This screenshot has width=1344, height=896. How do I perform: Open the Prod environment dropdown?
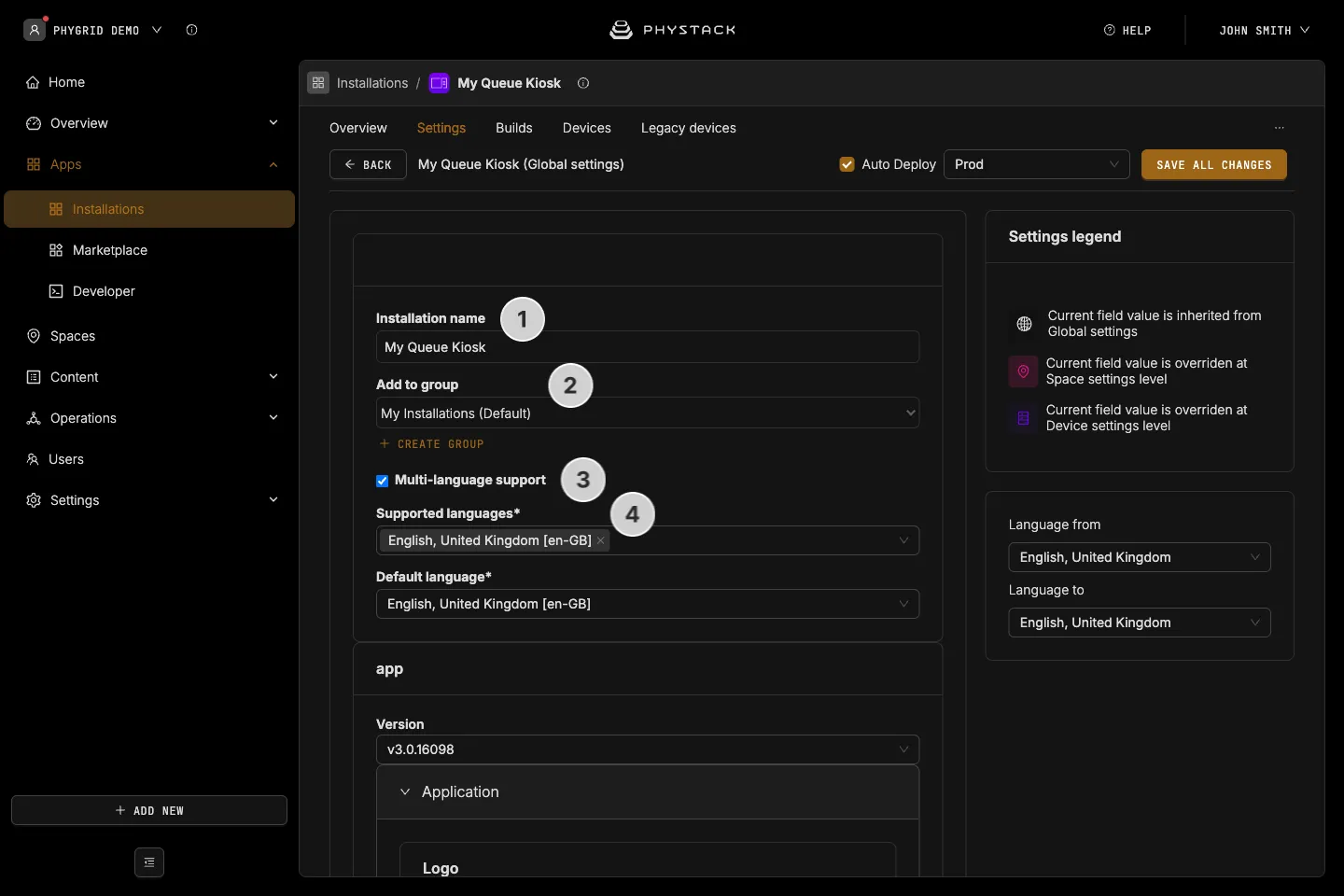point(1037,164)
